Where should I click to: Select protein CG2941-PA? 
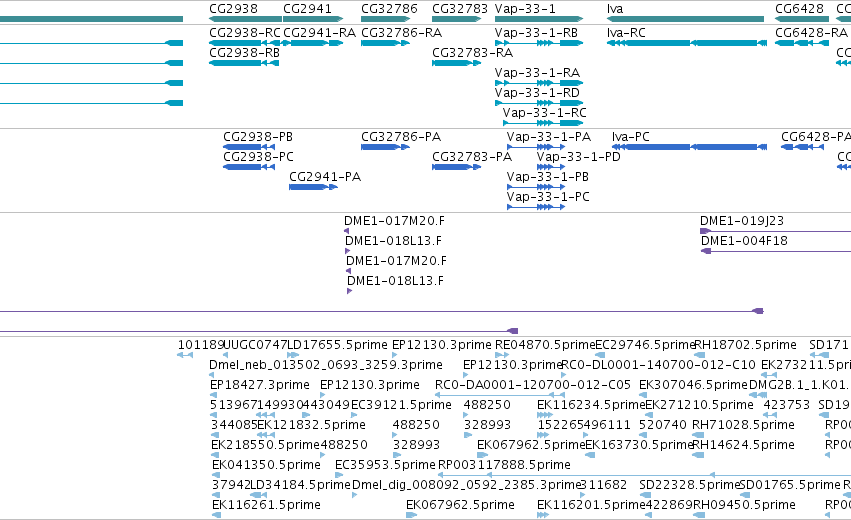coord(325,177)
